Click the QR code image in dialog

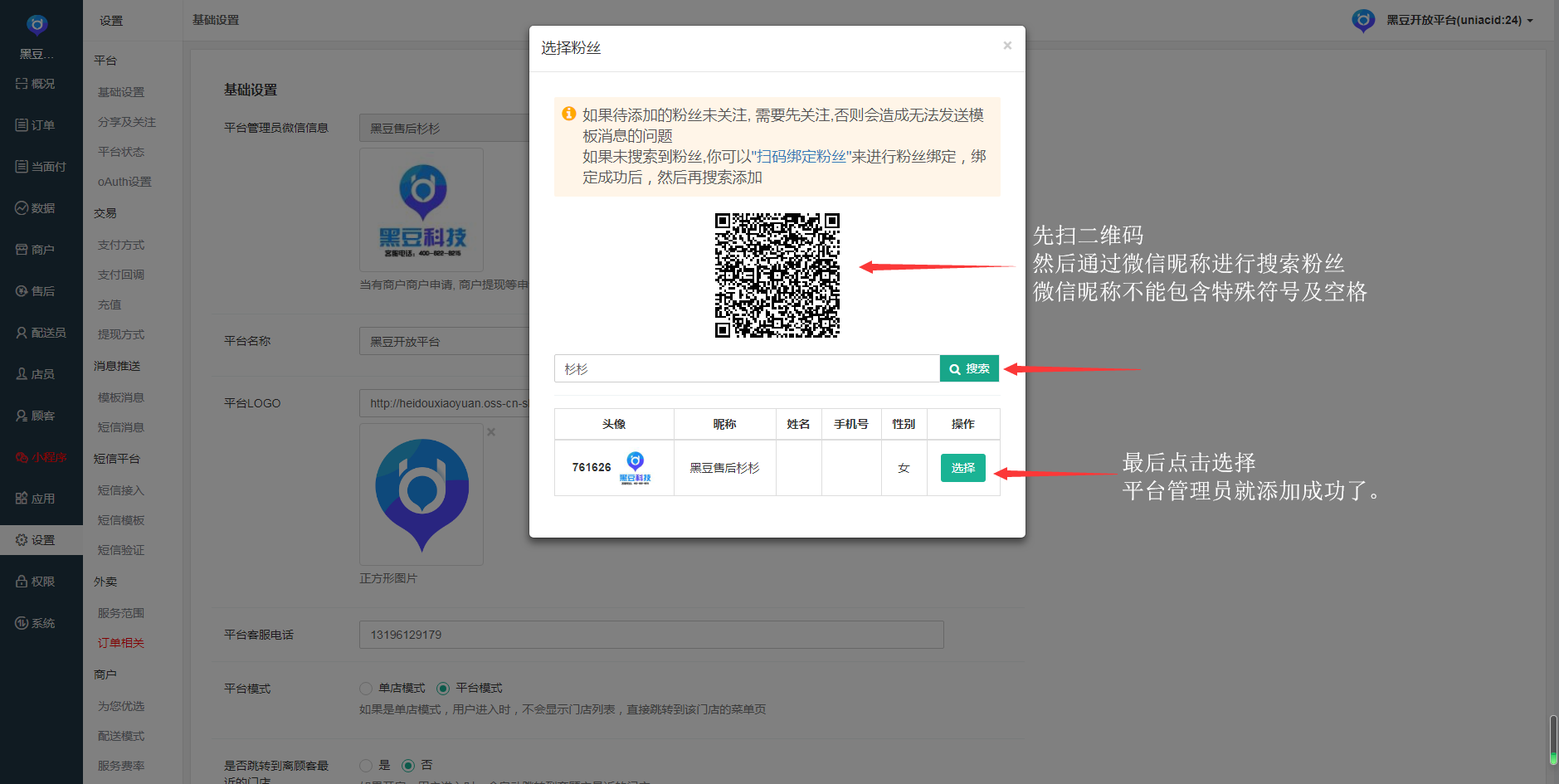(777, 275)
